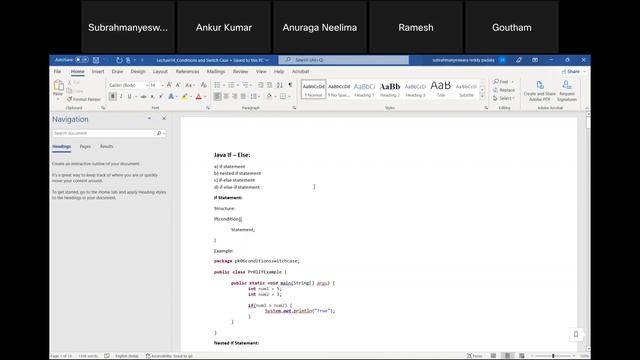Apply the red font color
The width and height of the screenshot is (640, 360).
(198, 96)
